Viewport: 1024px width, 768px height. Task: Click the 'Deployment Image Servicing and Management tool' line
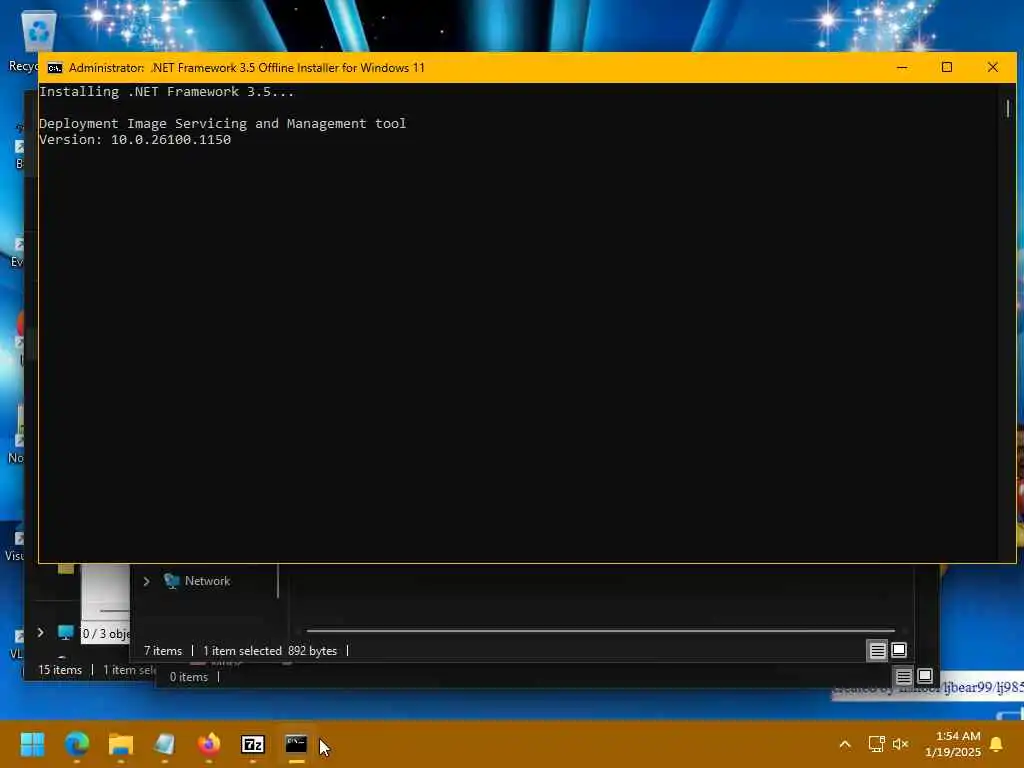(x=223, y=123)
